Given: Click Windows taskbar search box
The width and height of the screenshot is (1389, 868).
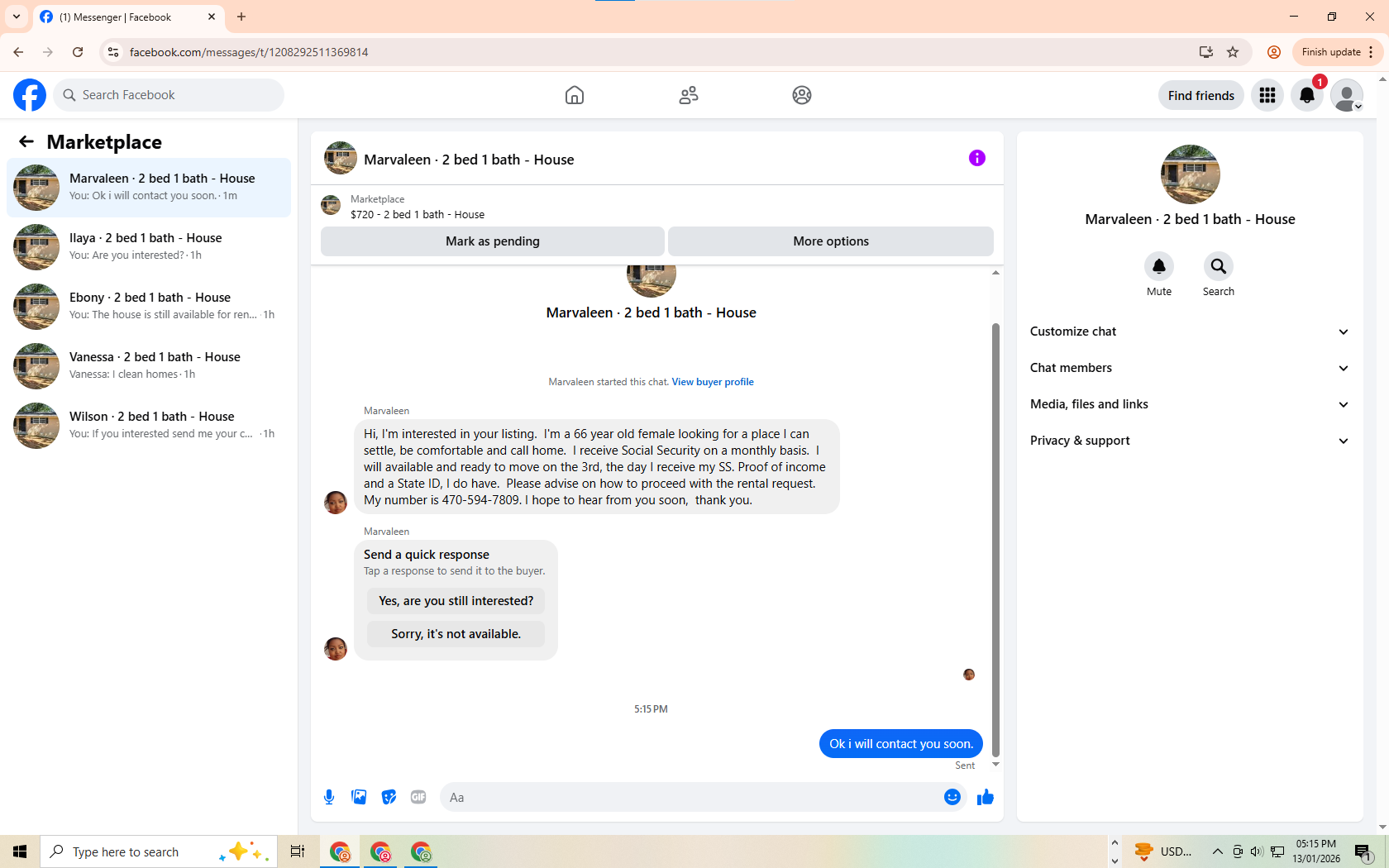Looking at the screenshot, I should pos(157,851).
